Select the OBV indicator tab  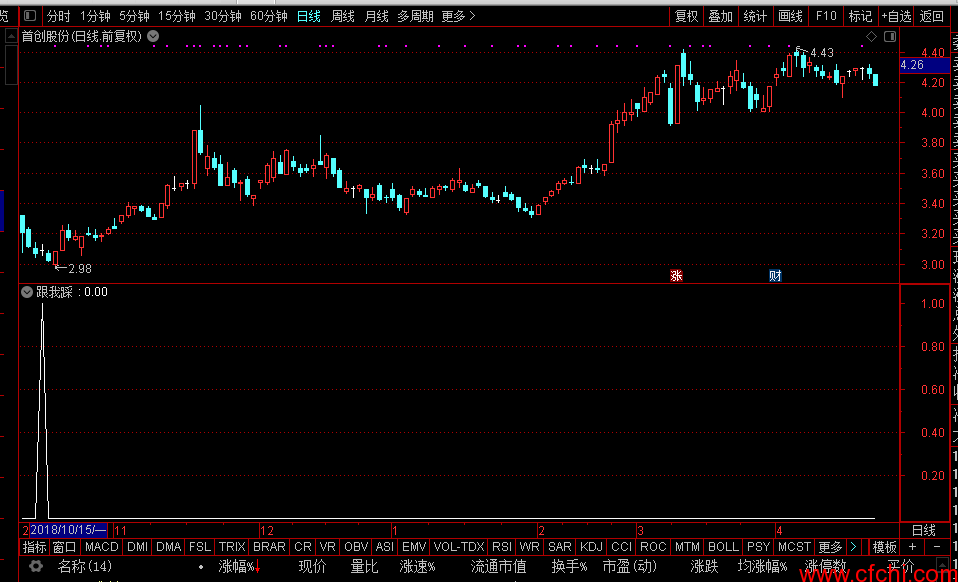pos(356,547)
